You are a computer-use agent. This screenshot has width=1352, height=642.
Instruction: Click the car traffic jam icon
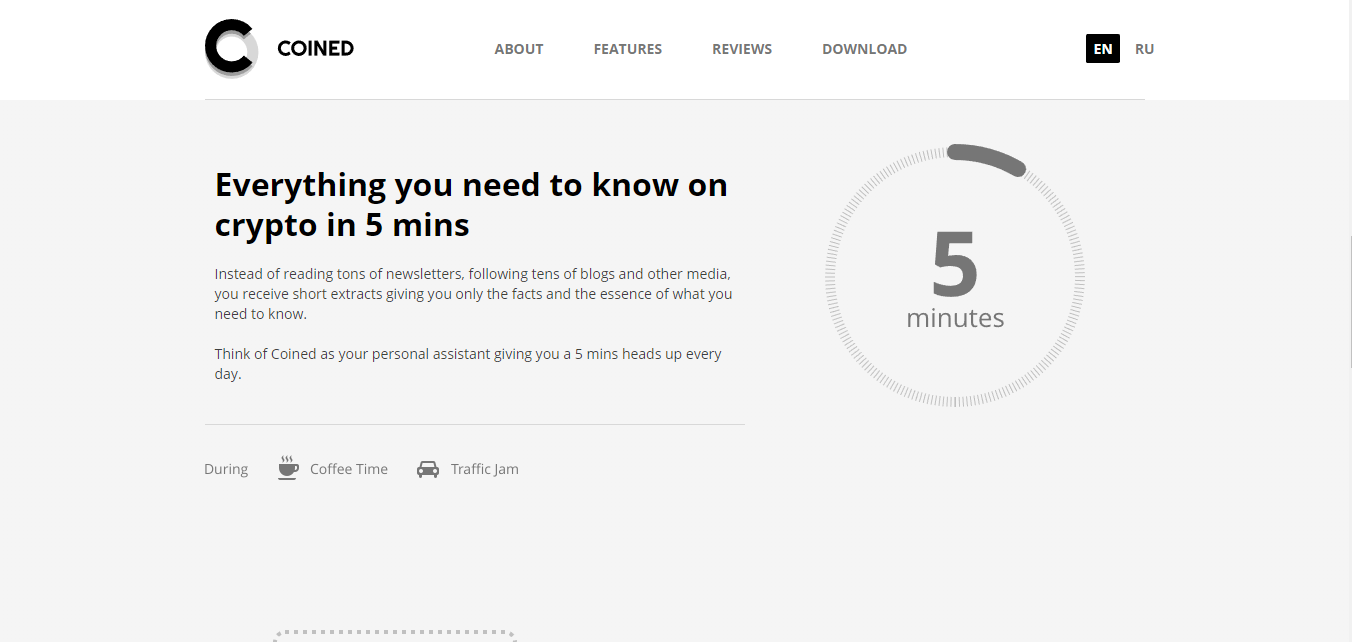[428, 469]
